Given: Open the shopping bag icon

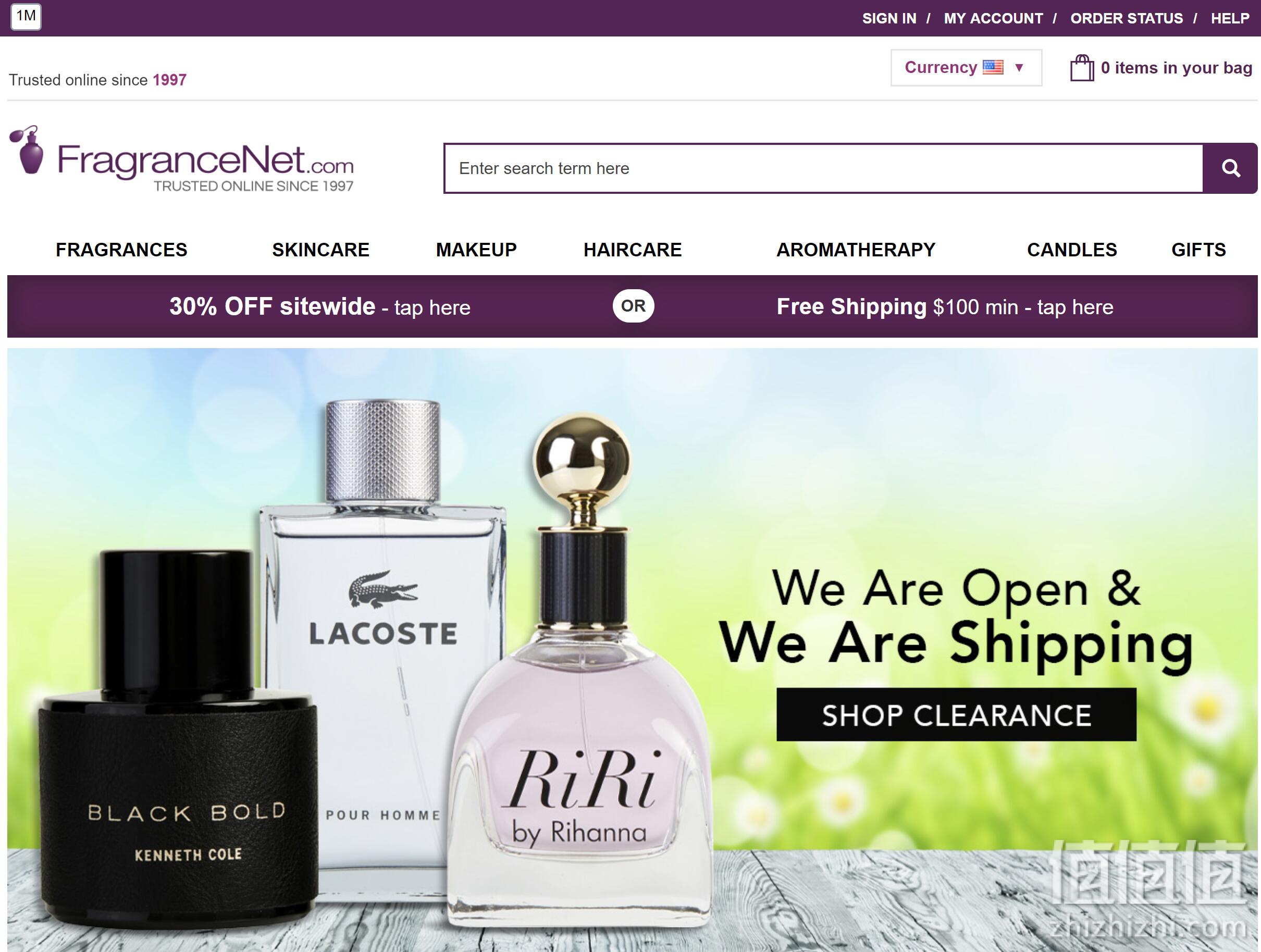Looking at the screenshot, I should point(1081,68).
